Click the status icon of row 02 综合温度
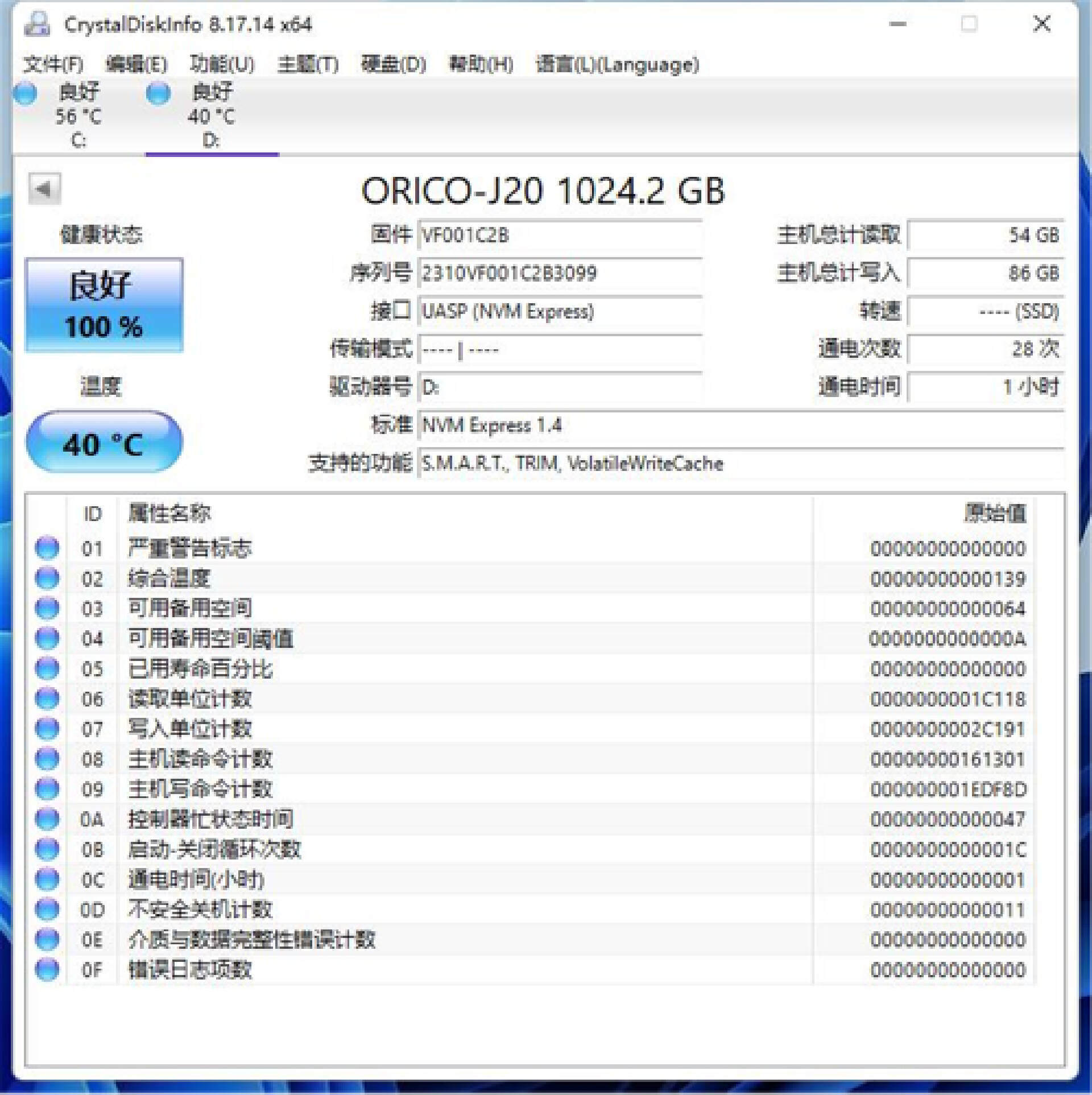The image size is (1092, 1095). 47,578
